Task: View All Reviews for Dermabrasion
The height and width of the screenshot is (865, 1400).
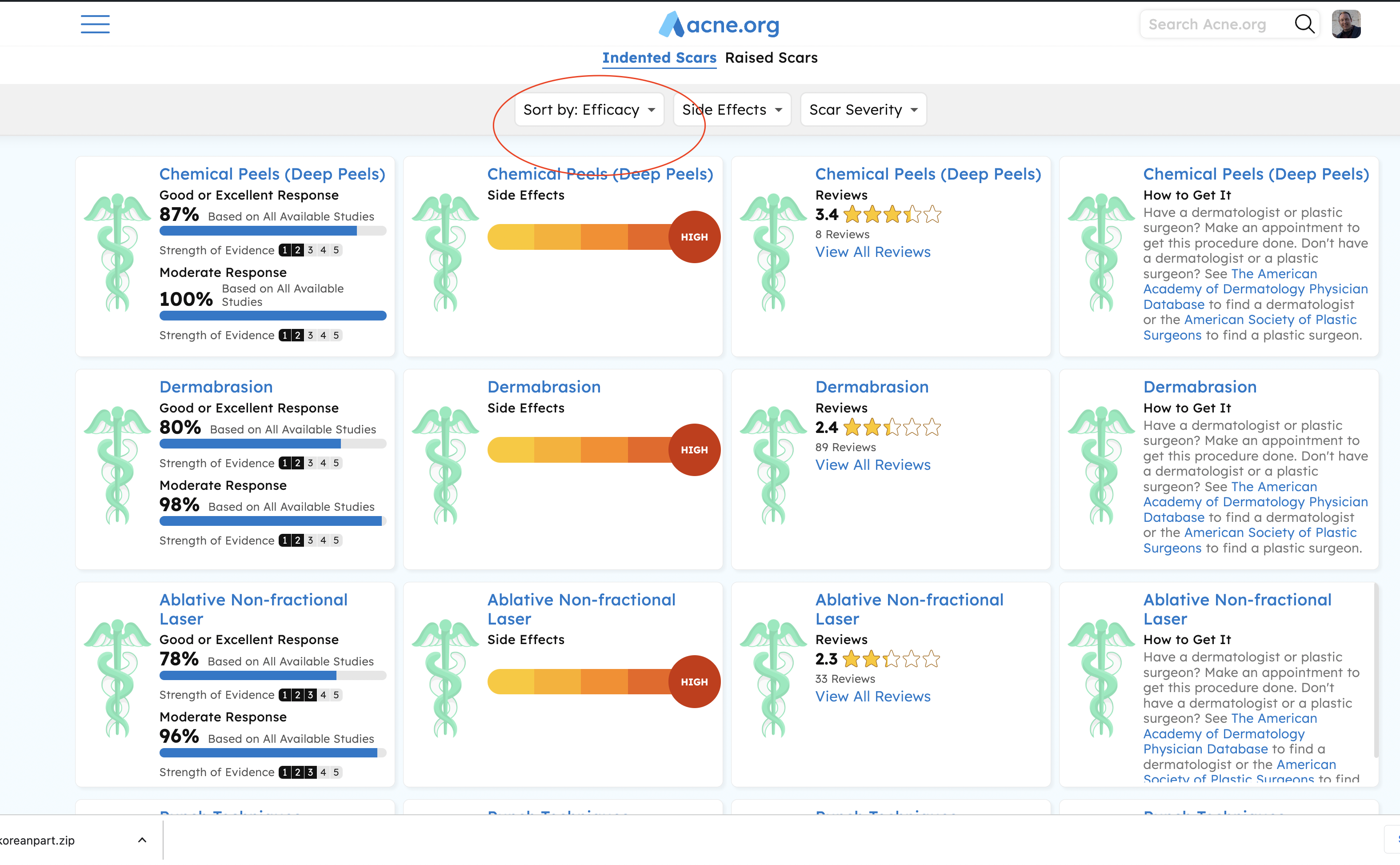Action: [x=873, y=465]
